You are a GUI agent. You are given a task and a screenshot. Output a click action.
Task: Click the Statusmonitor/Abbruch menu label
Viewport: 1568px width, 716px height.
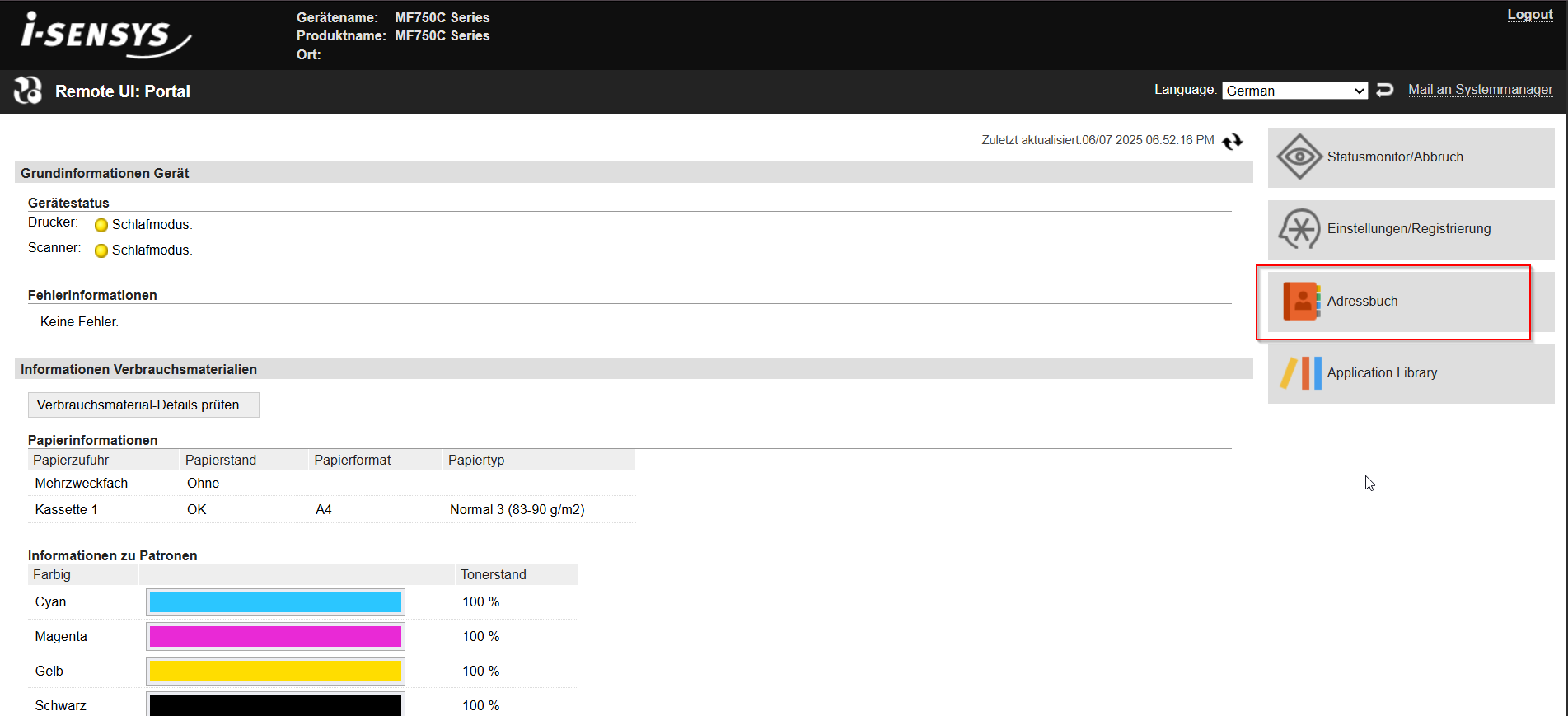pos(1395,157)
